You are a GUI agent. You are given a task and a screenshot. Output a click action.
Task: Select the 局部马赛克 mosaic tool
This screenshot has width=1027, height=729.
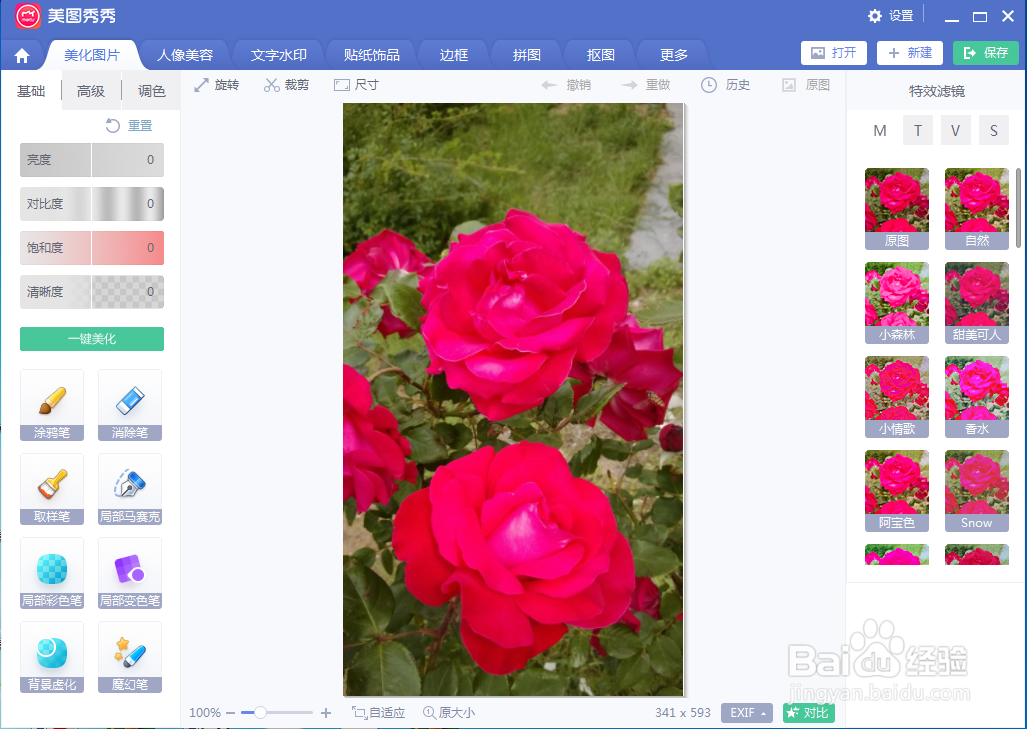[x=130, y=489]
